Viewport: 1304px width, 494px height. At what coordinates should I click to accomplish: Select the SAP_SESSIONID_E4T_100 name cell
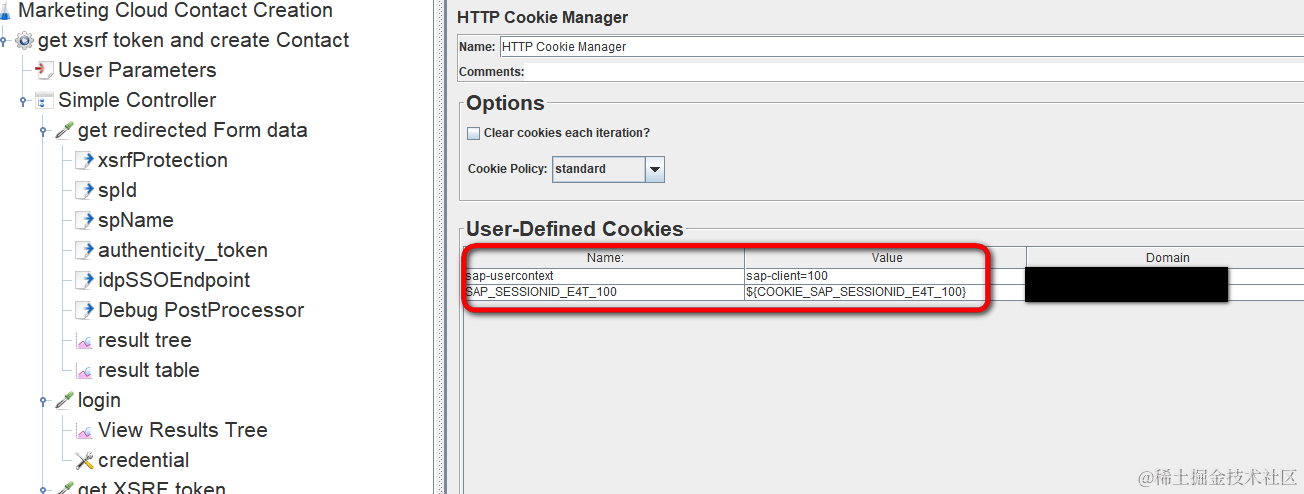604,291
